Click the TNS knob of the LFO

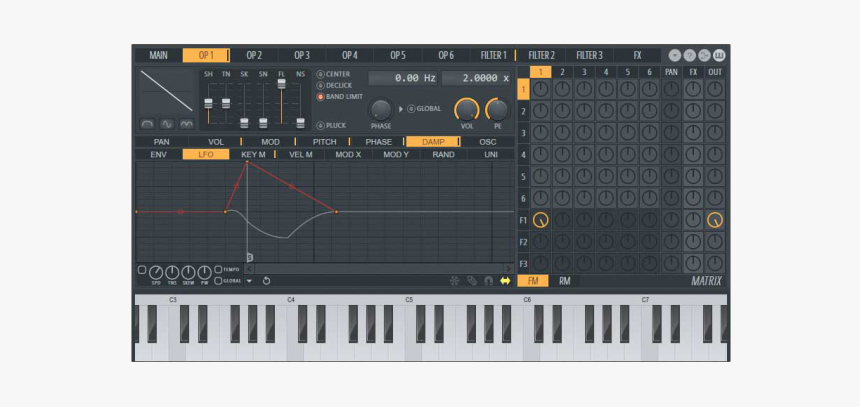(x=172, y=272)
